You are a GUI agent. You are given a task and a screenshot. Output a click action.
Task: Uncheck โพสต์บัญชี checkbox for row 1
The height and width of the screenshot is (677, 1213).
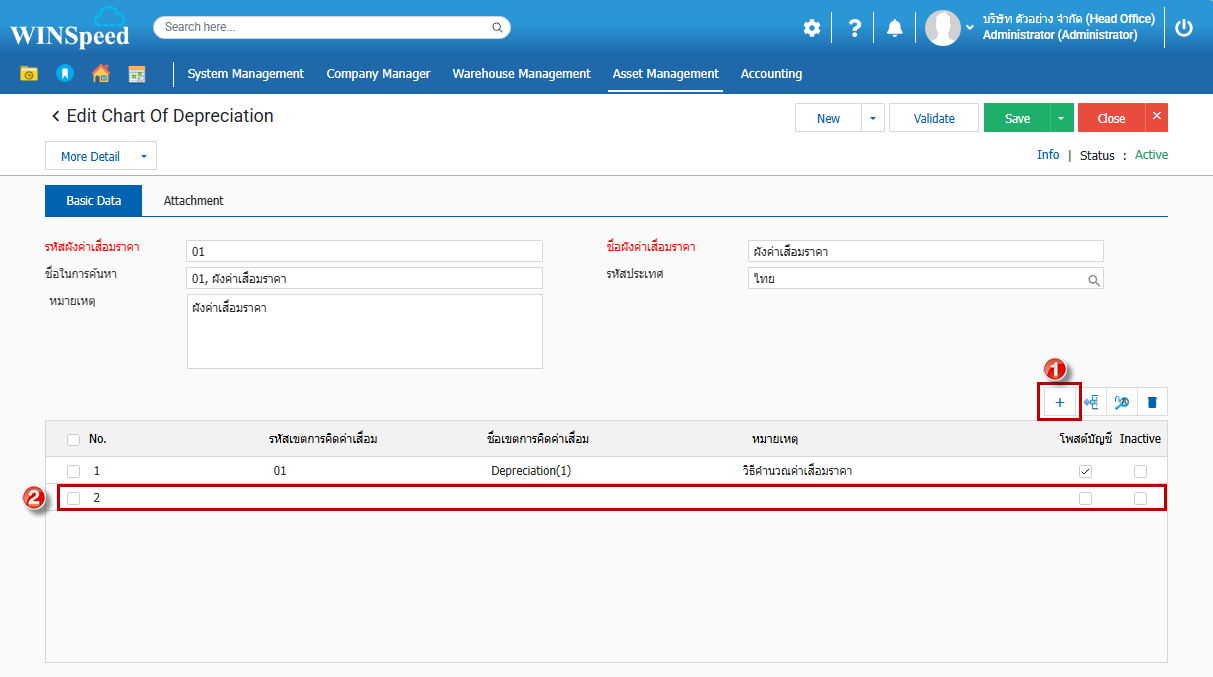1085,471
